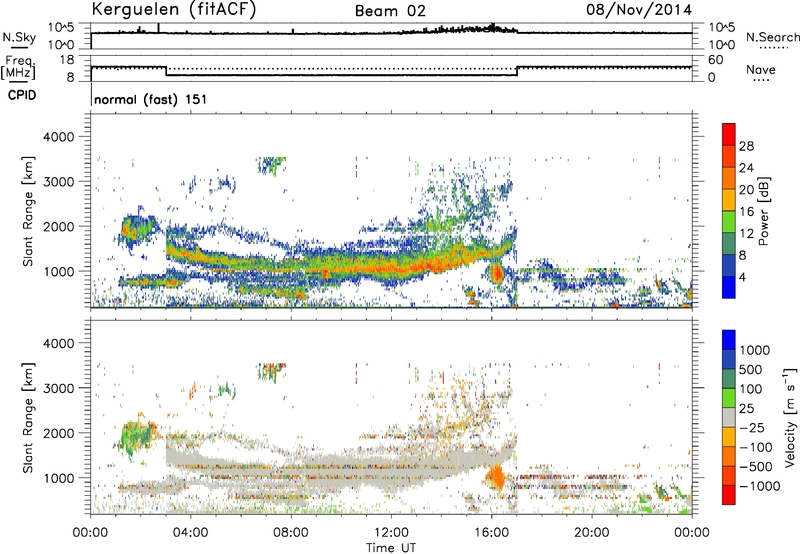Pick the gray segment of velocity colorbar

729,417
